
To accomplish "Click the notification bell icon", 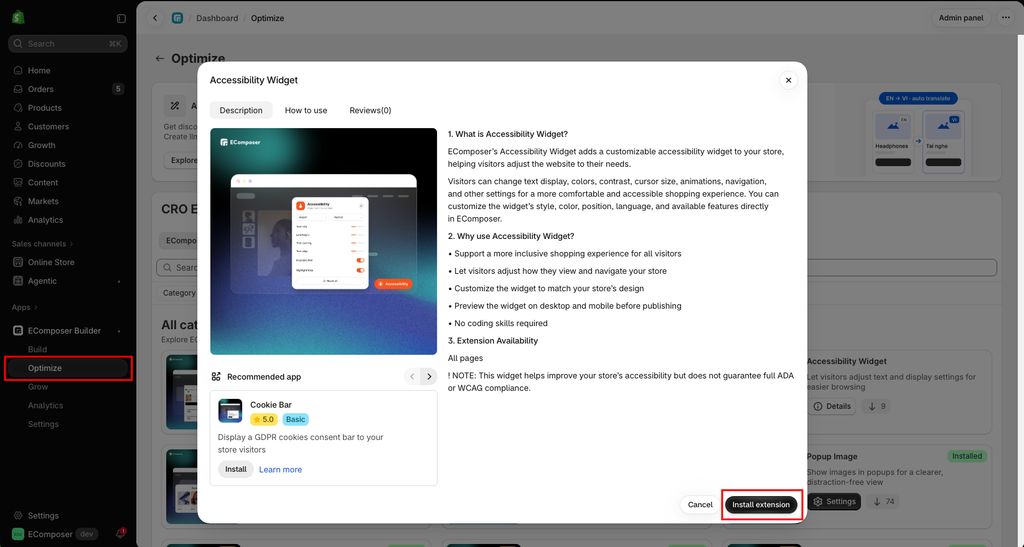I will coord(121,533).
